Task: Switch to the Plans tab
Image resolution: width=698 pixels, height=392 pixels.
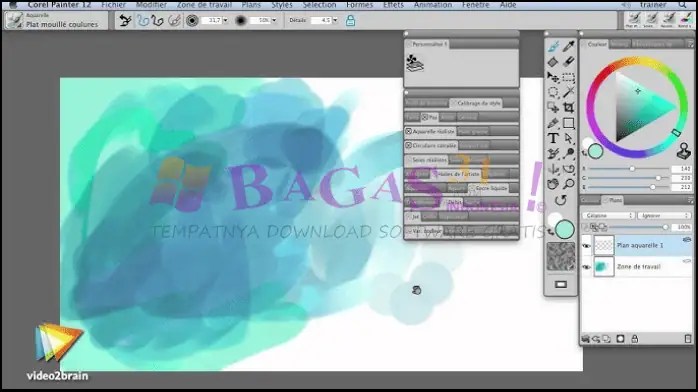Action: point(613,200)
